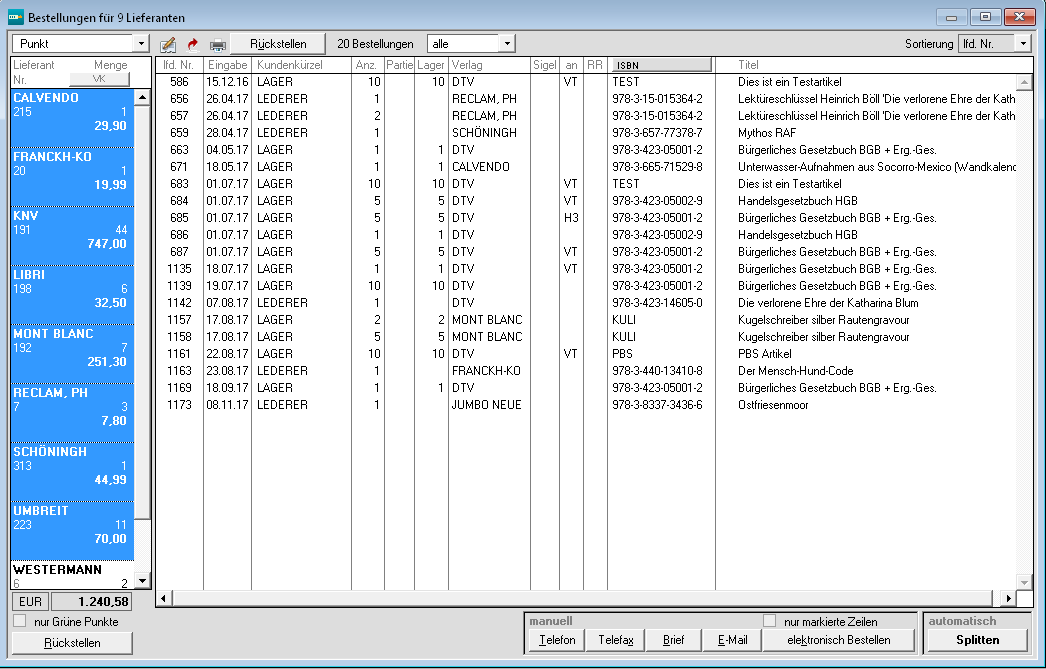Click 'Unterwasser-Aufnahmen aus Socorro-Mexico' title

click(x=877, y=167)
